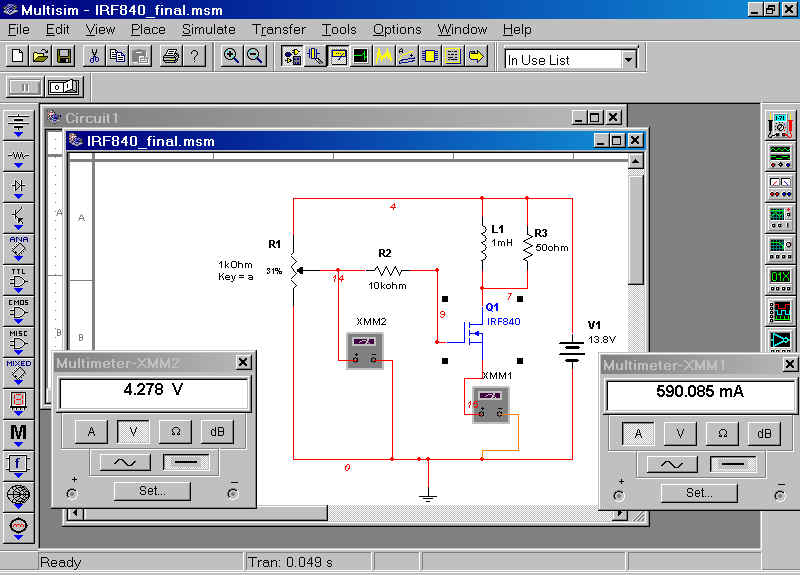Pause the simulation with pause button

(24, 87)
